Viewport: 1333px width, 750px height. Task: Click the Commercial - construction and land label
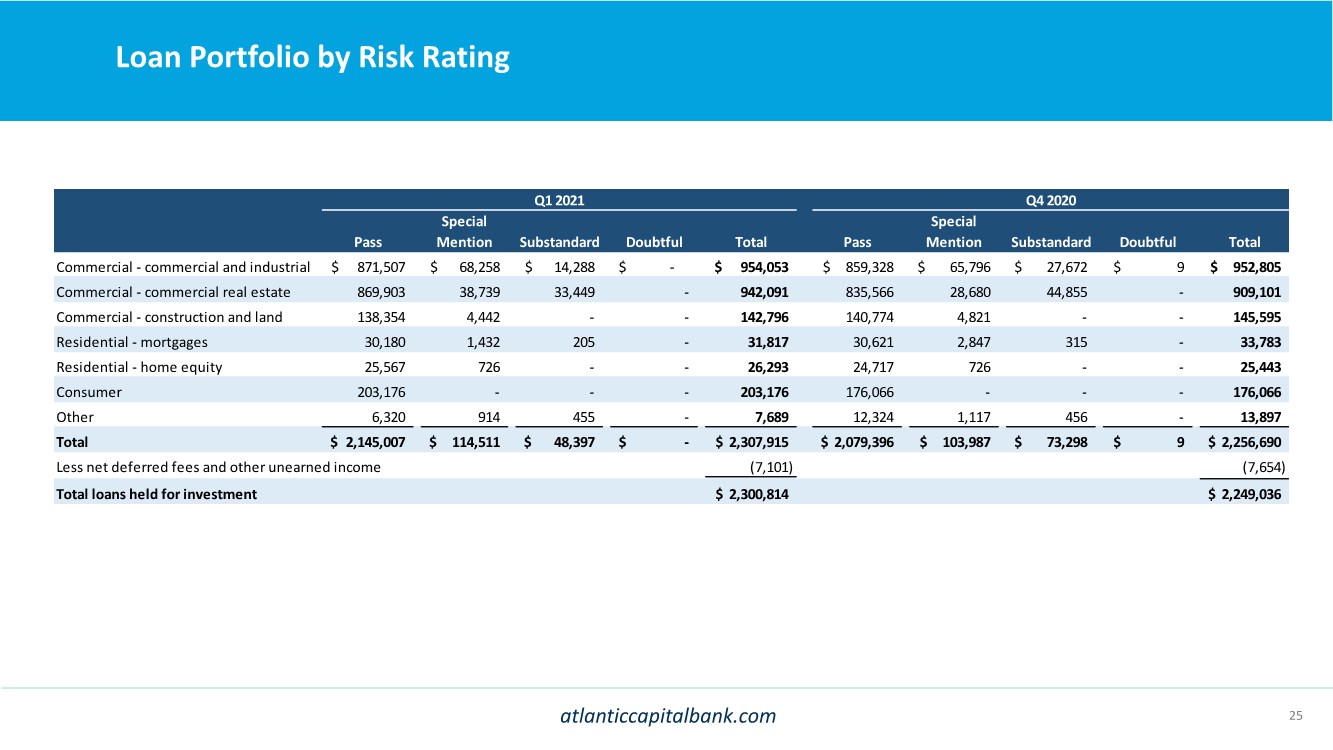point(169,317)
